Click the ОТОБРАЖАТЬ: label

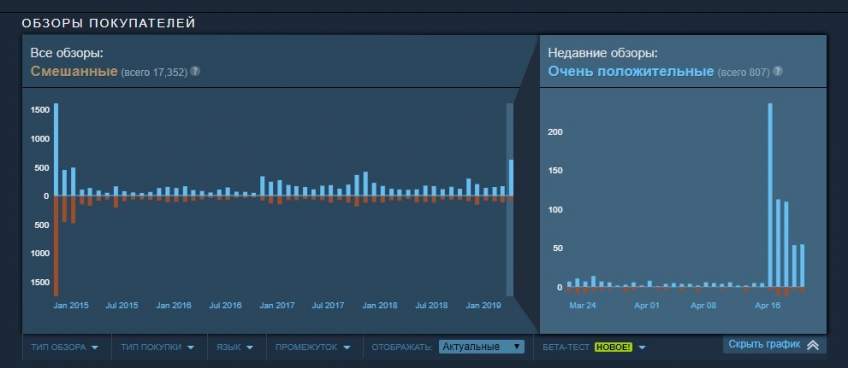(x=402, y=347)
